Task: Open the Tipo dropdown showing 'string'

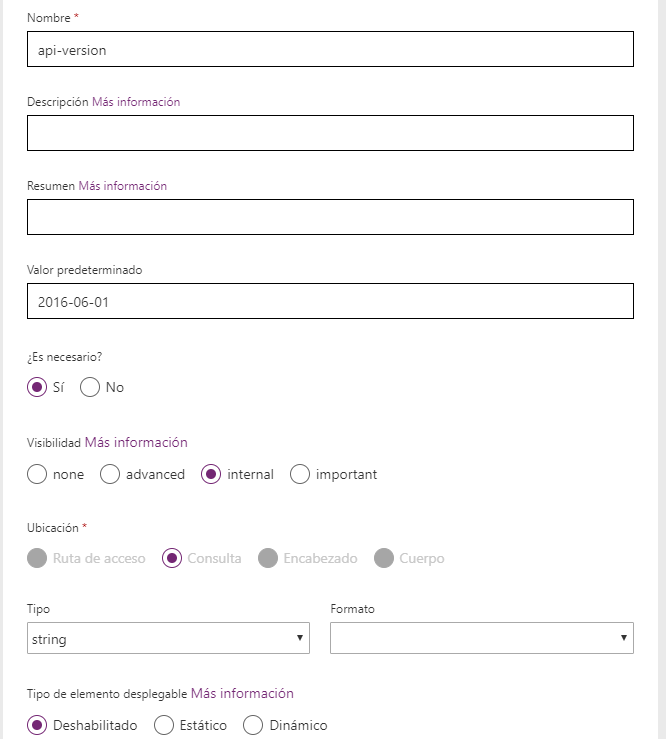Action: click(x=168, y=638)
